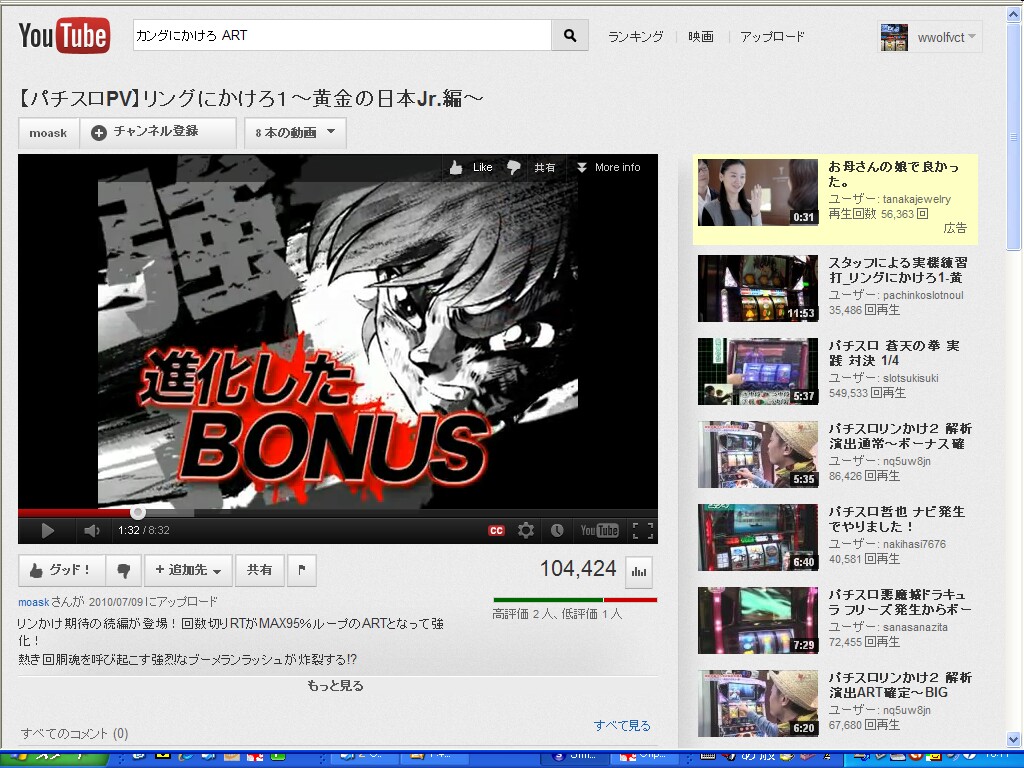This screenshot has width=1024, height=768.
Task: Open ランキング page
Action: (635, 37)
